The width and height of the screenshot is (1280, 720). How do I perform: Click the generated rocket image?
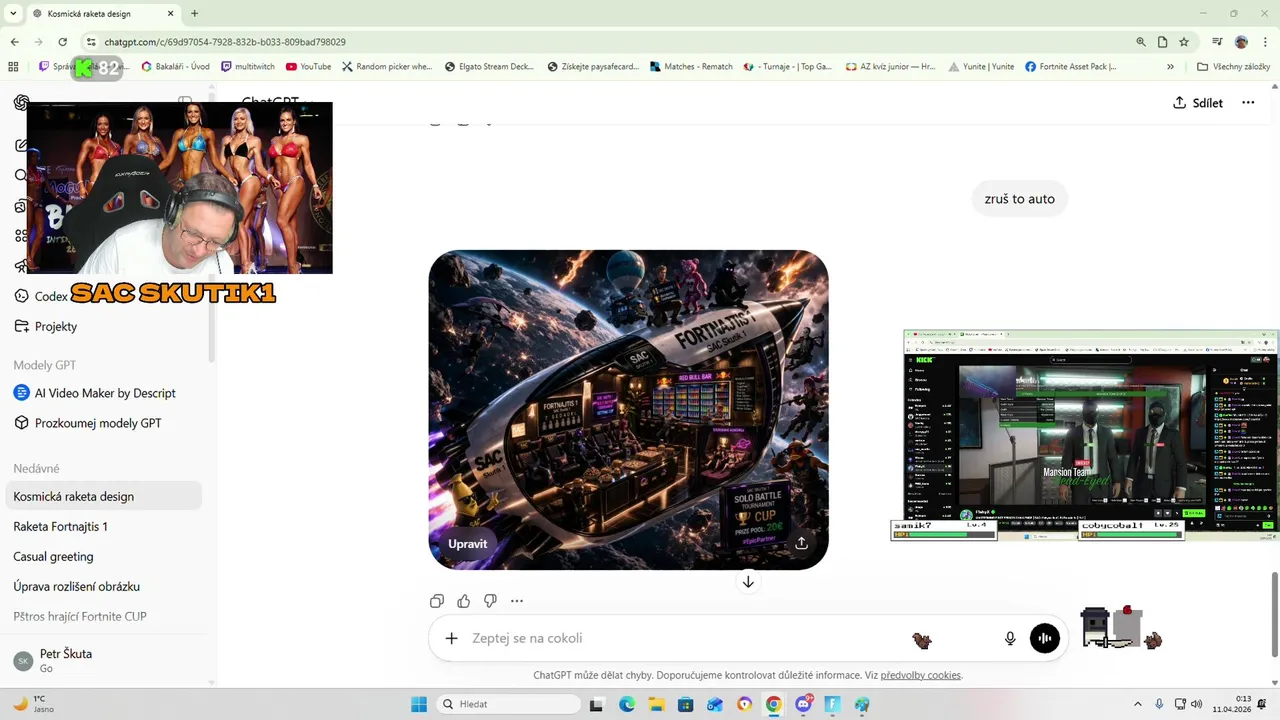coord(628,409)
